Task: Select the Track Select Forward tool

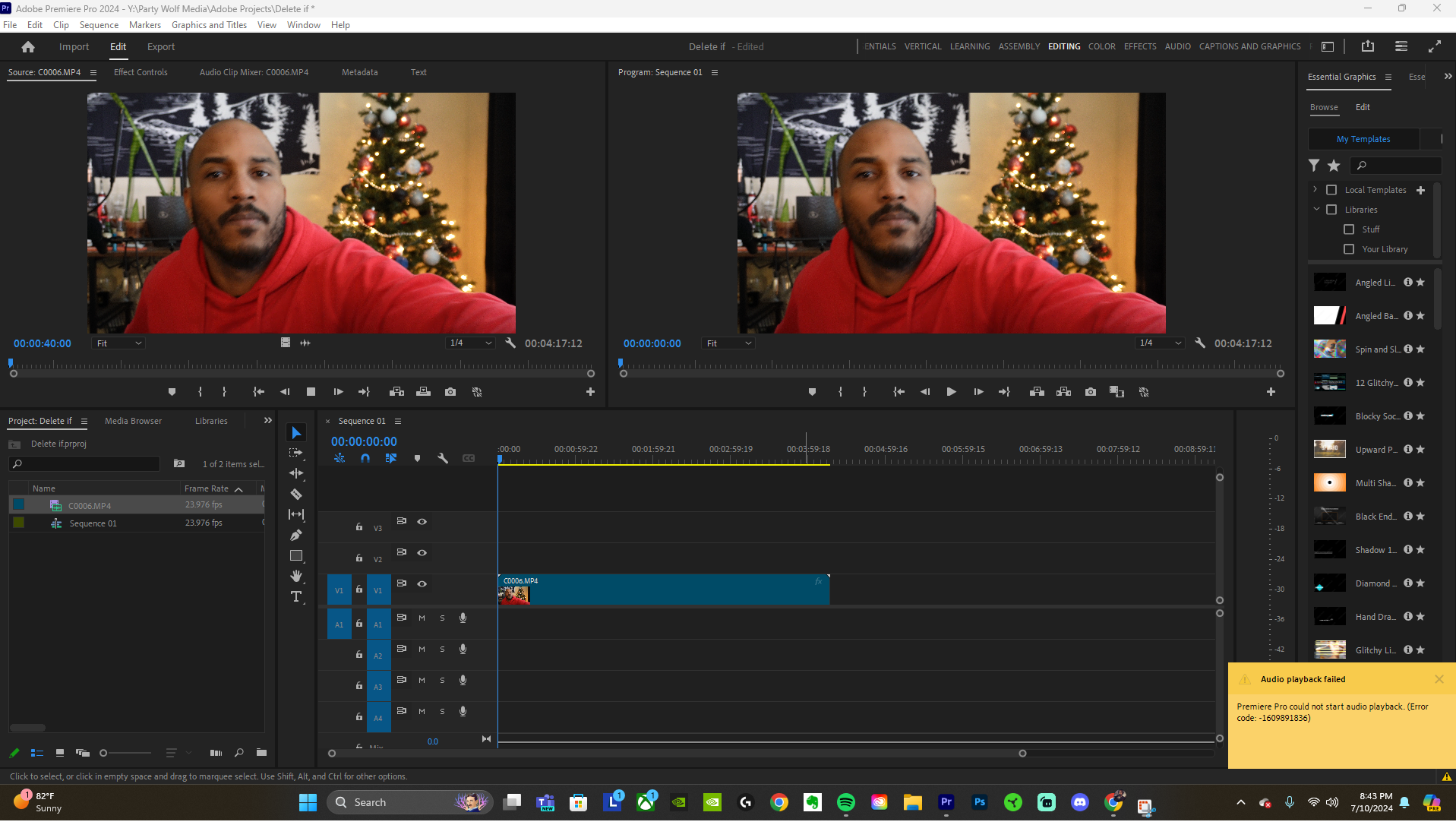Action: [x=296, y=452]
